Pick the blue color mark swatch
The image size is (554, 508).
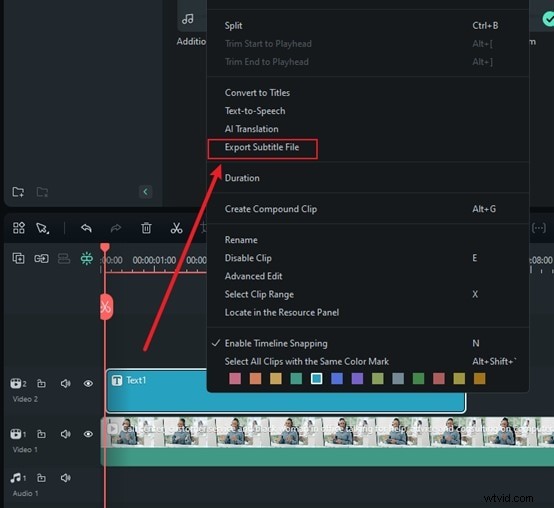[x=337, y=379]
